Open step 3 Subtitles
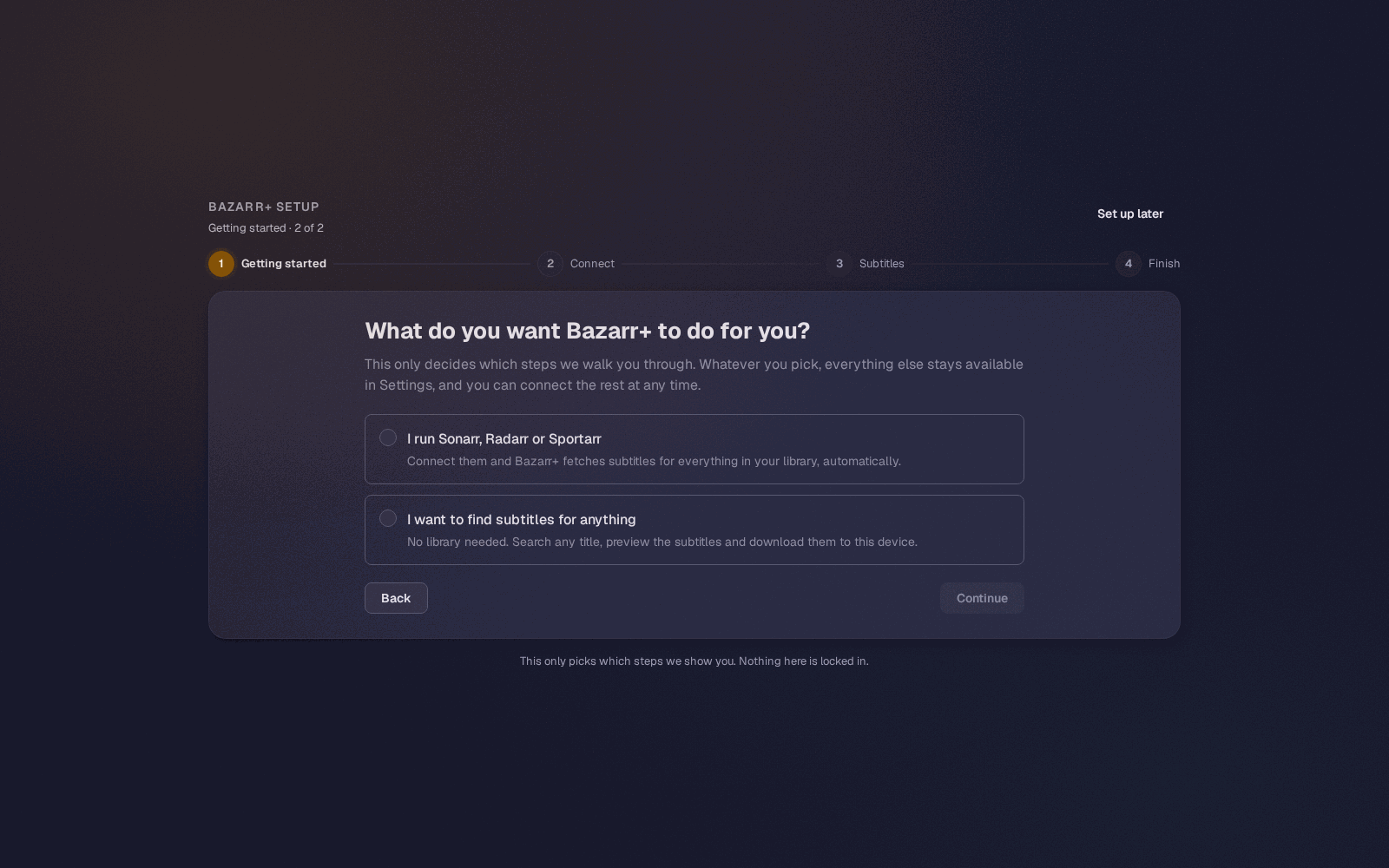Screen dimensions: 1389x868 (x=866, y=264)
